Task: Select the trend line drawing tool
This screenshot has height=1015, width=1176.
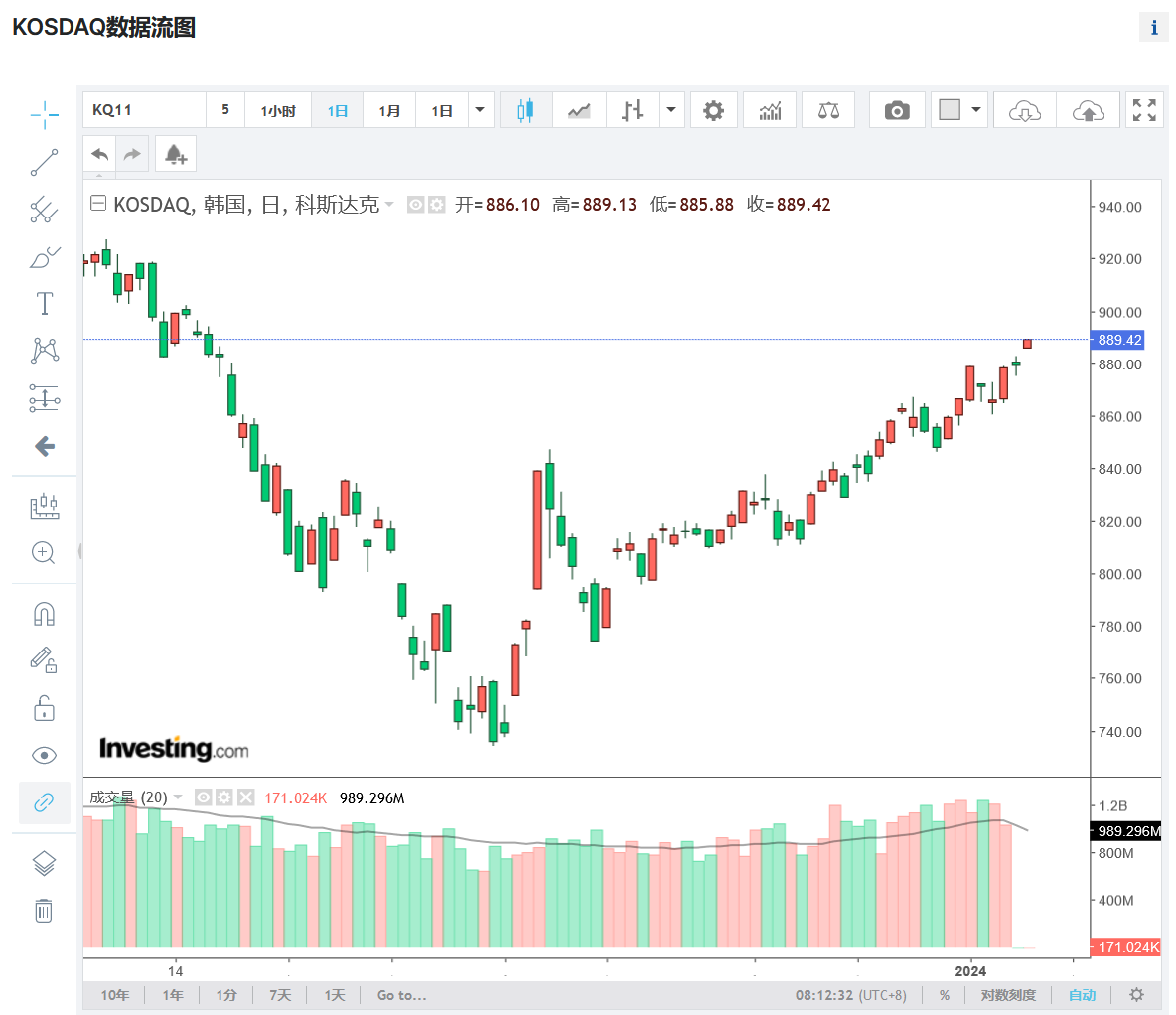Action: [44, 162]
